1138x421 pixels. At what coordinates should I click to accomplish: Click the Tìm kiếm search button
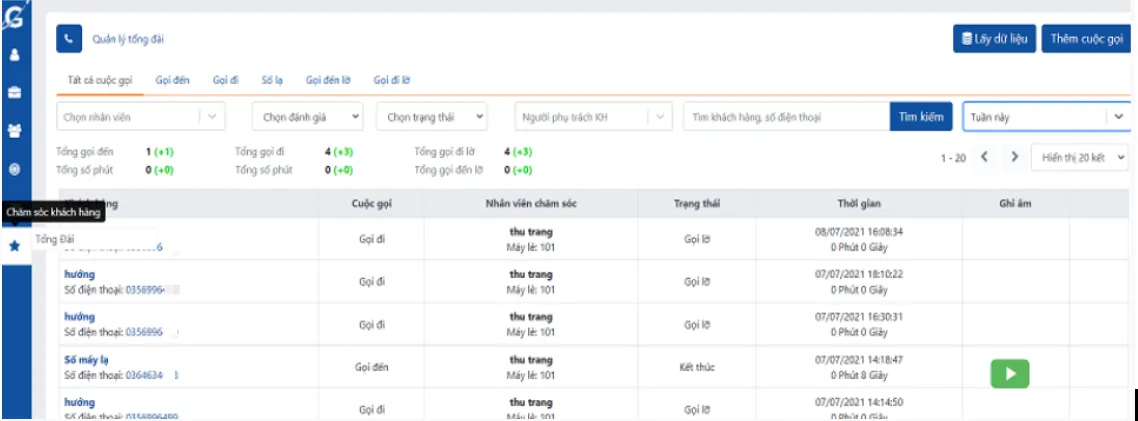[x=921, y=116]
